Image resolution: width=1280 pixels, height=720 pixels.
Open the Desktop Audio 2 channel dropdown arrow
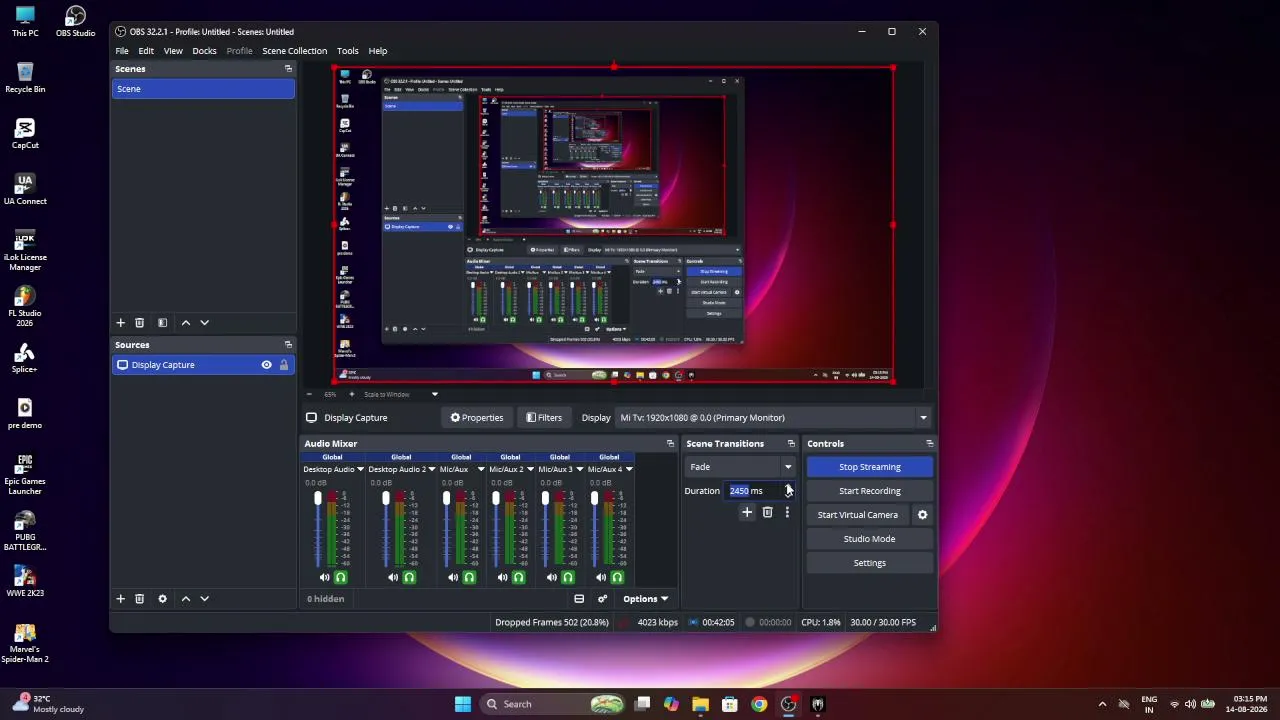432,469
